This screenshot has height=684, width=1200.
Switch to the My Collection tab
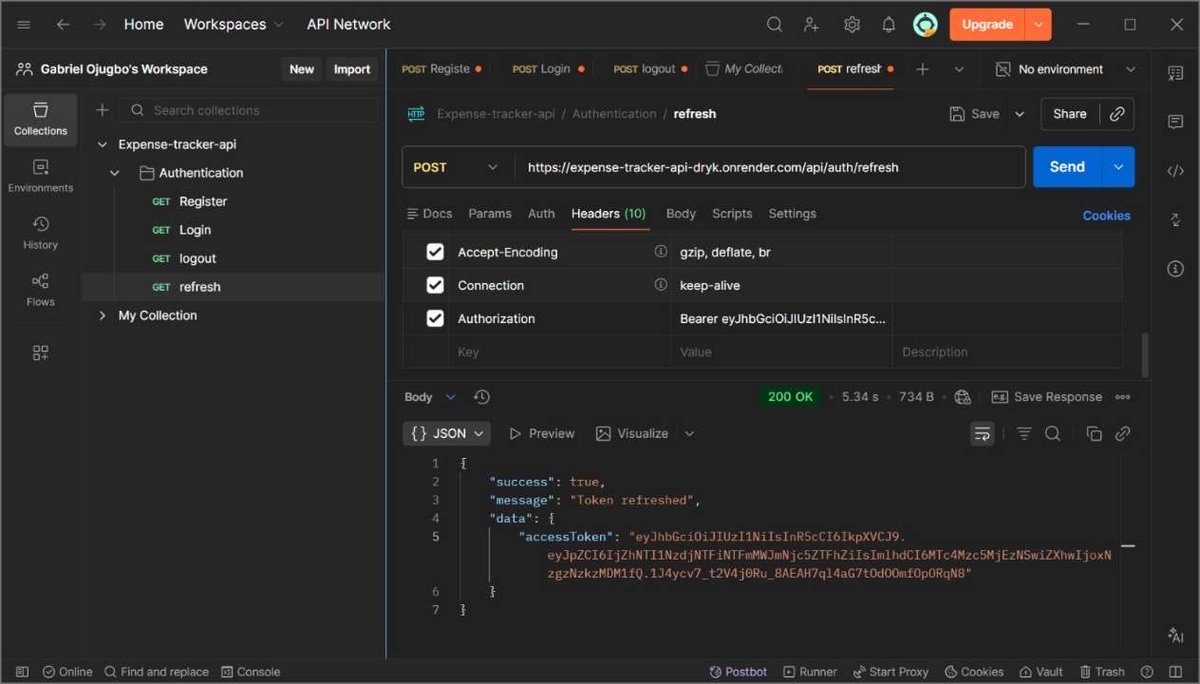pos(744,69)
